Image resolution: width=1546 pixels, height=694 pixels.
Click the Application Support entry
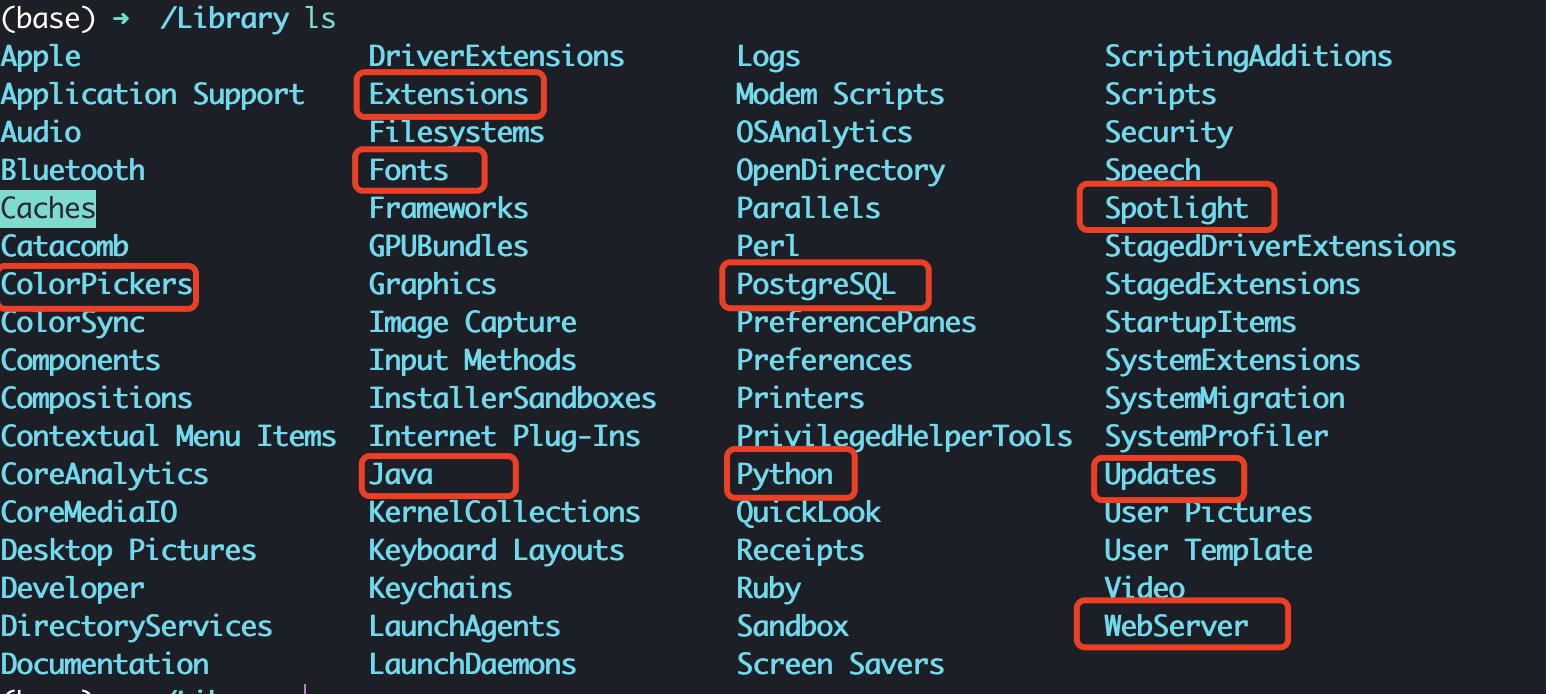tap(152, 95)
